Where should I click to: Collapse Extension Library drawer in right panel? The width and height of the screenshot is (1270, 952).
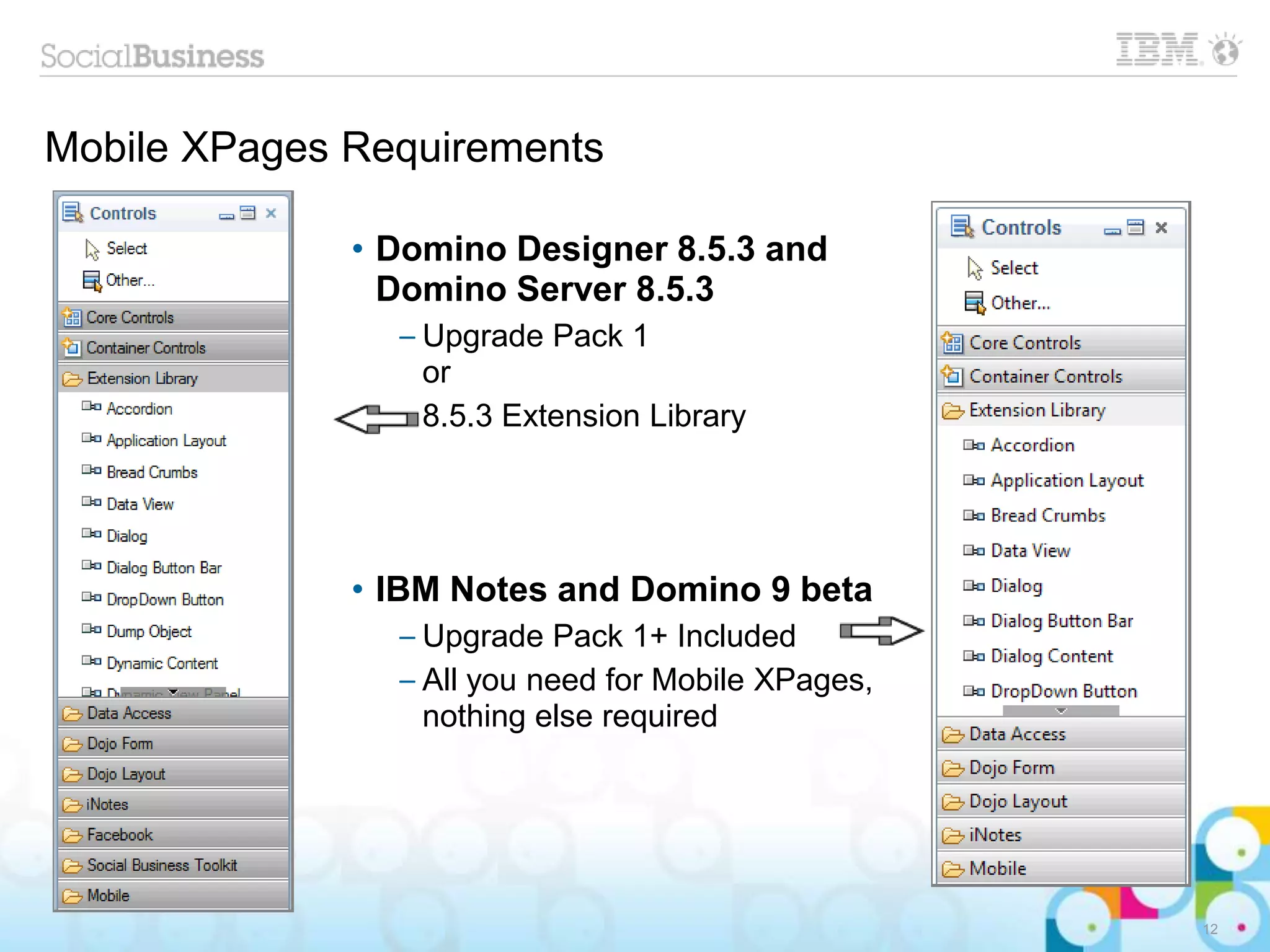(1061, 410)
